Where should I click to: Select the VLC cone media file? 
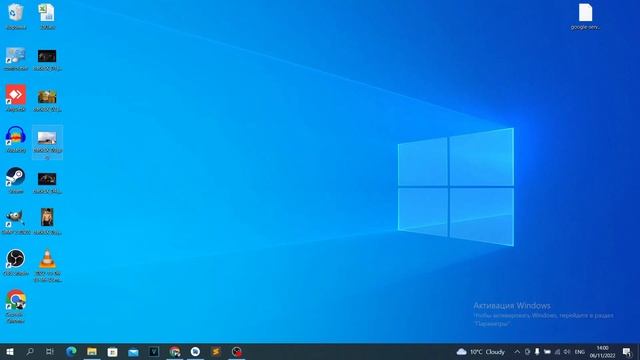tap(47, 266)
